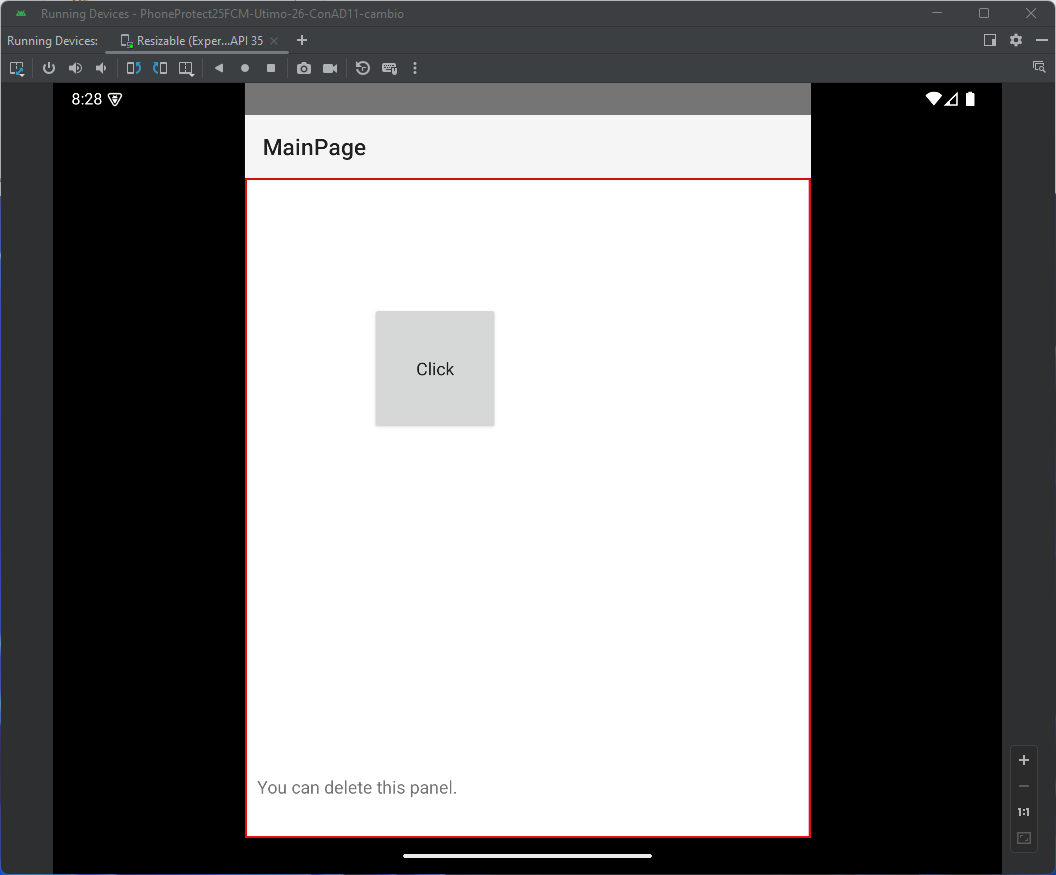Start screen recording with video camera icon
This screenshot has width=1056, height=875.
[330, 68]
